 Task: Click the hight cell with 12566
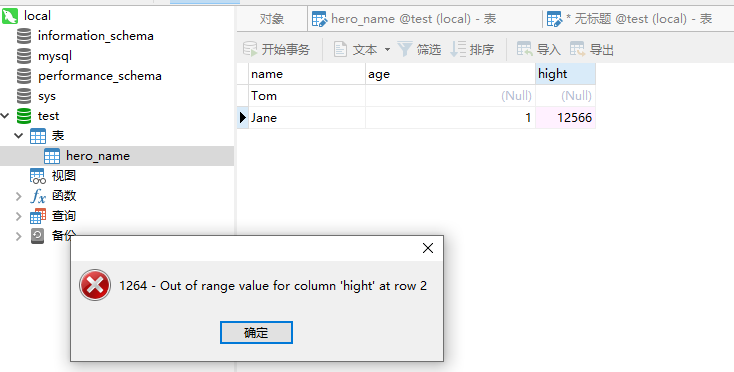(x=565, y=117)
